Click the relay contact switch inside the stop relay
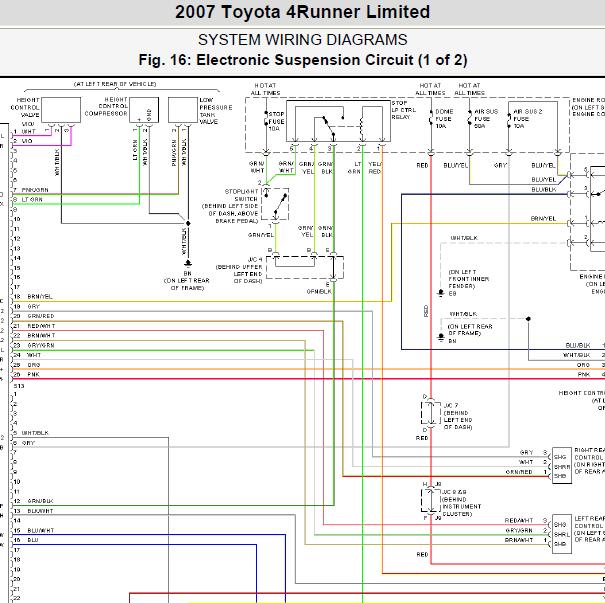 point(329,125)
